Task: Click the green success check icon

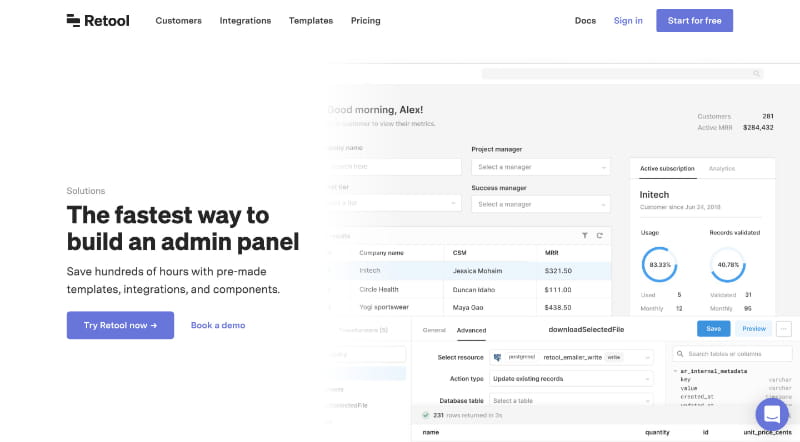Action: coord(426,415)
